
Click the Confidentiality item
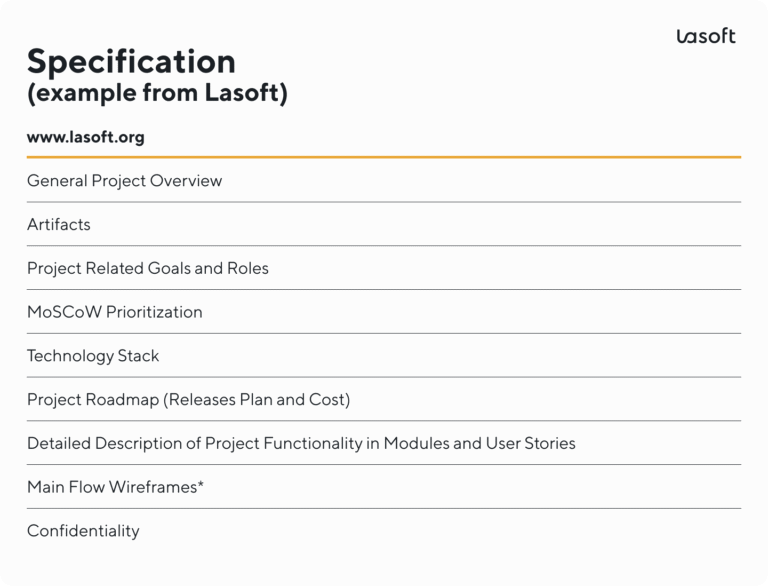(83, 531)
